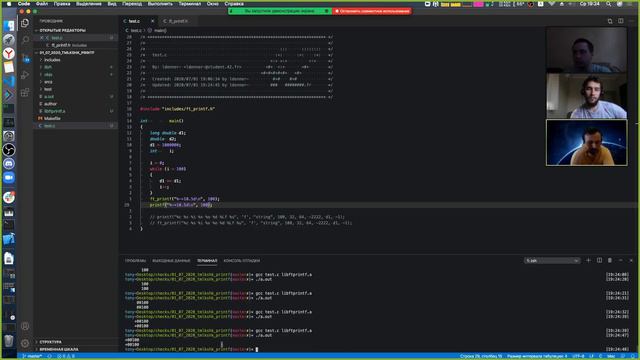Click the Spotlight search icon in menu bar
640x360 pixels.
pyautogui.click(x=608, y=4)
